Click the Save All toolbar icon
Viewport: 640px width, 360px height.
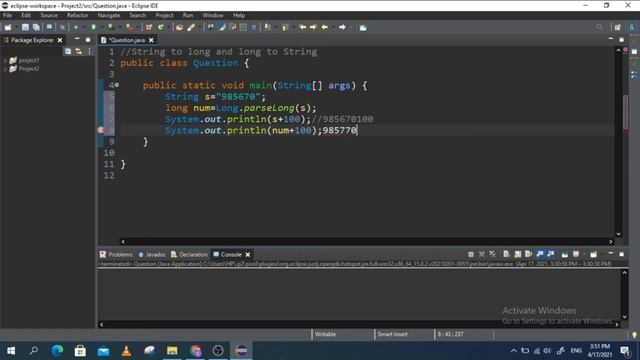(x=36, y=27)
